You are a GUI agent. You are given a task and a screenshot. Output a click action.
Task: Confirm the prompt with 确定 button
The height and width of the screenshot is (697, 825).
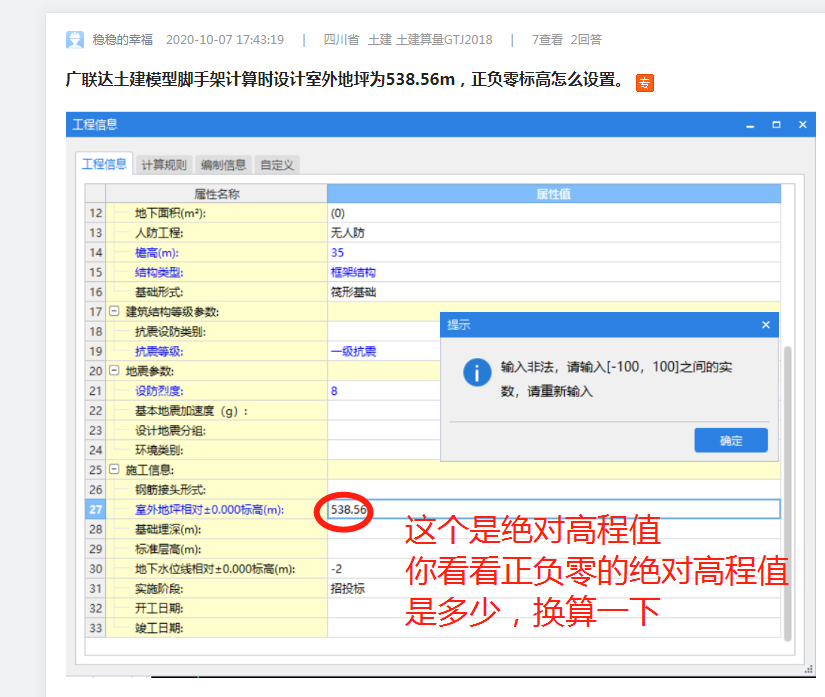pyautogui.click(x=731, y=440)
